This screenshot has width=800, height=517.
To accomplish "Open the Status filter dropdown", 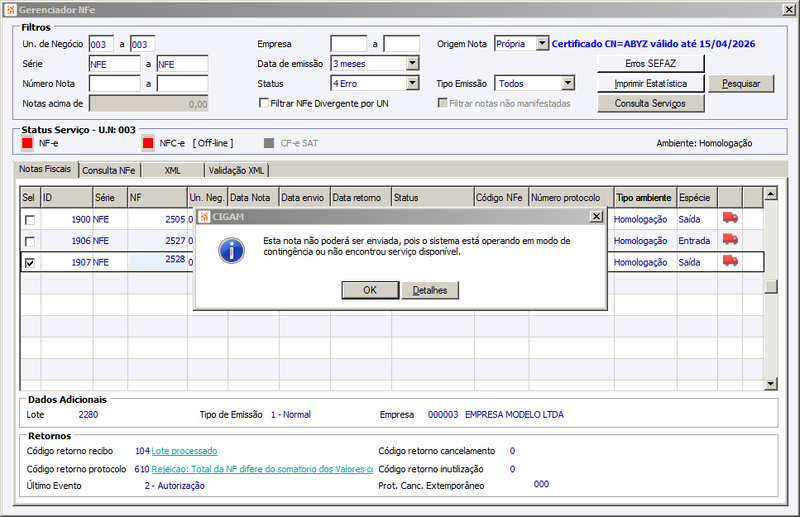I will point(413,83).
